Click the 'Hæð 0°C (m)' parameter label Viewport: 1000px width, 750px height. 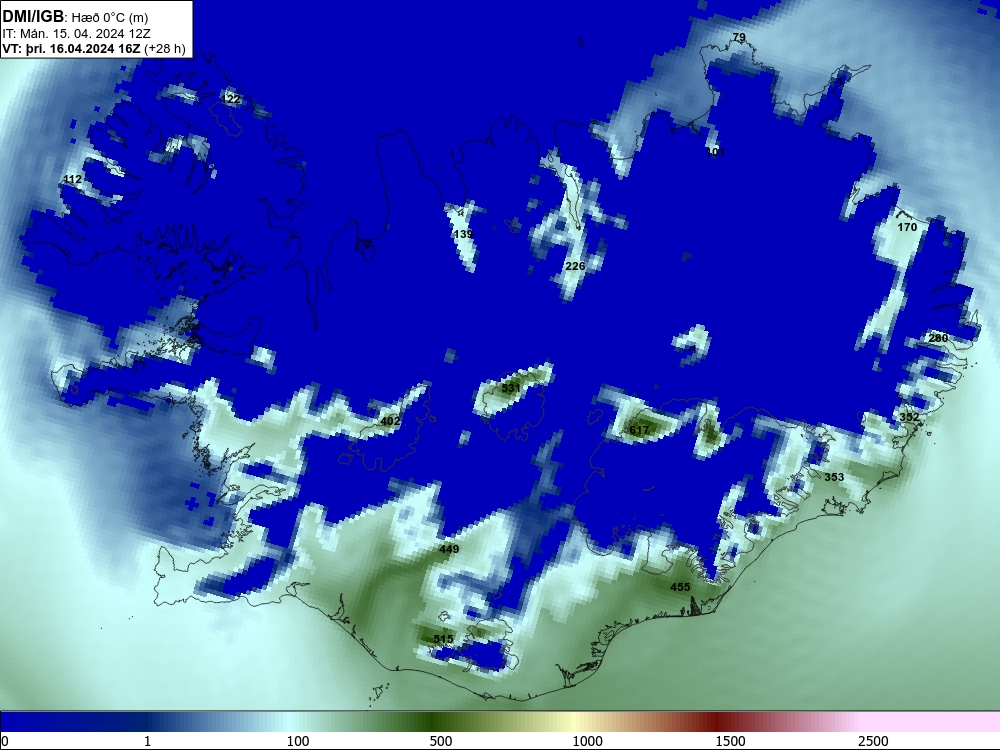coord(110,17)
